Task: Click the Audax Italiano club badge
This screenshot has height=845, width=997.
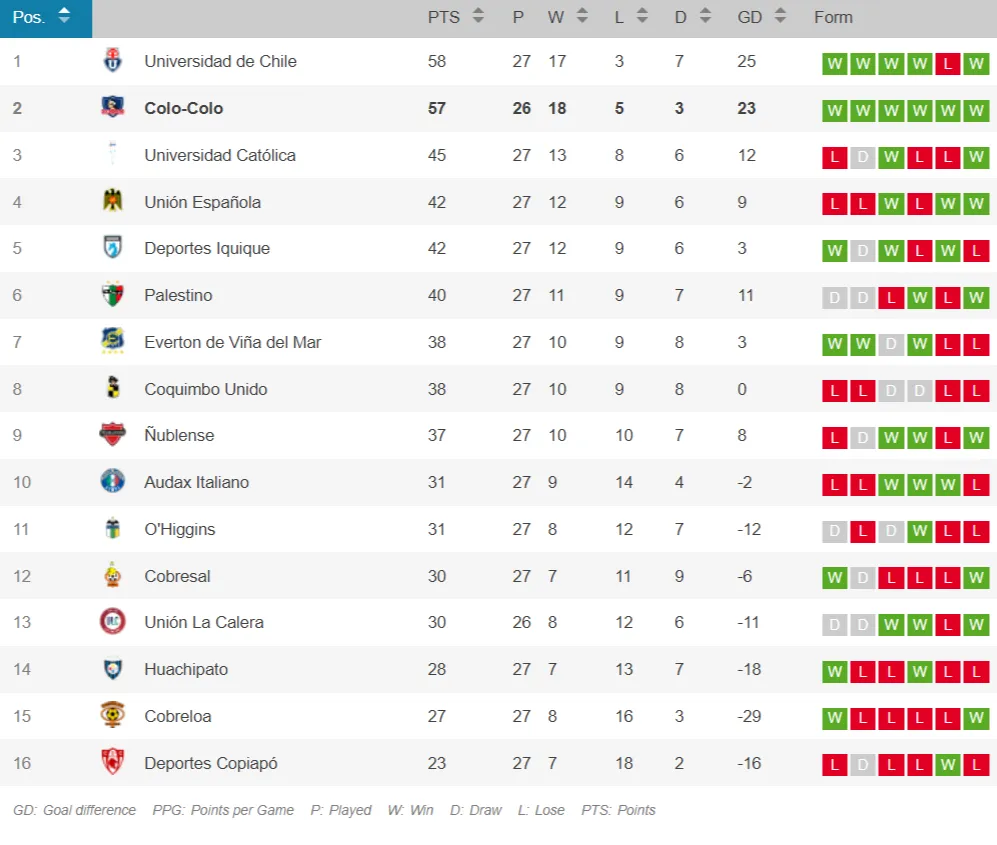Action: coord(113,482)
